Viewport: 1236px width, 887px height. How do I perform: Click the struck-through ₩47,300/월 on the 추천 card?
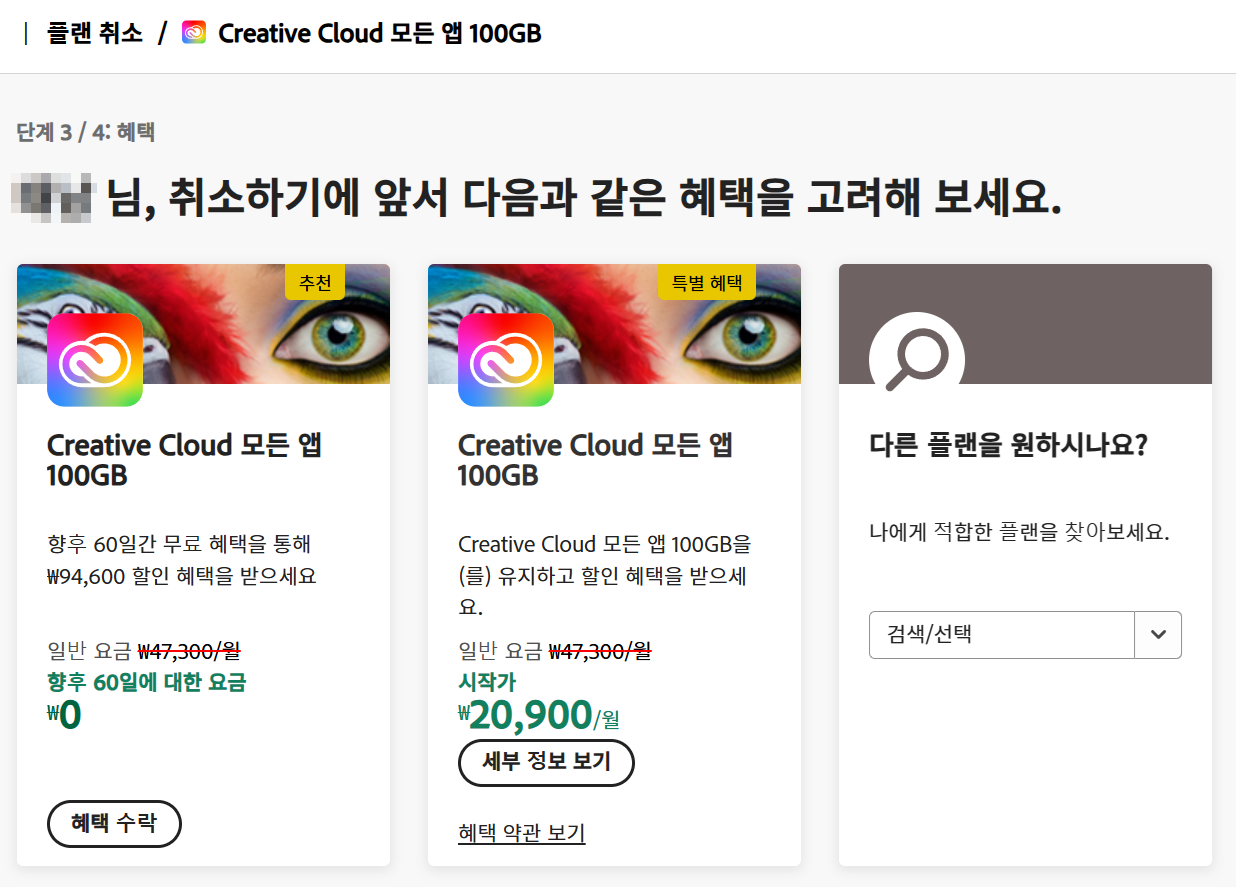pos(189,652)
